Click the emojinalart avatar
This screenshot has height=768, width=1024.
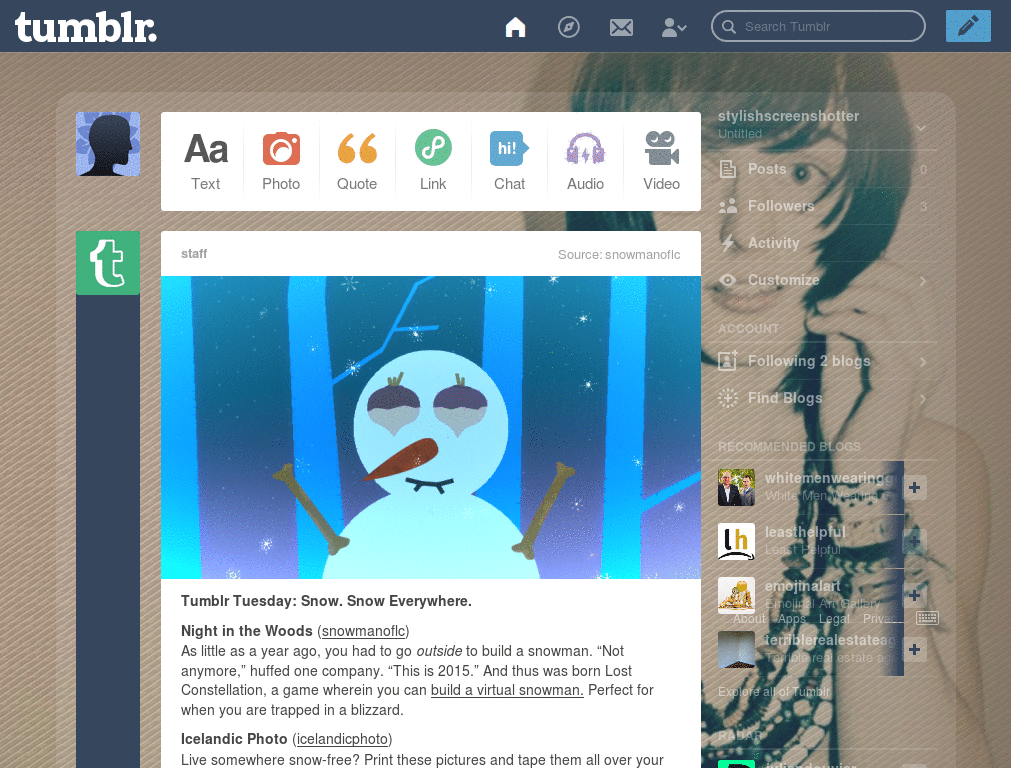pyautogui.click(x=736, y=596)
